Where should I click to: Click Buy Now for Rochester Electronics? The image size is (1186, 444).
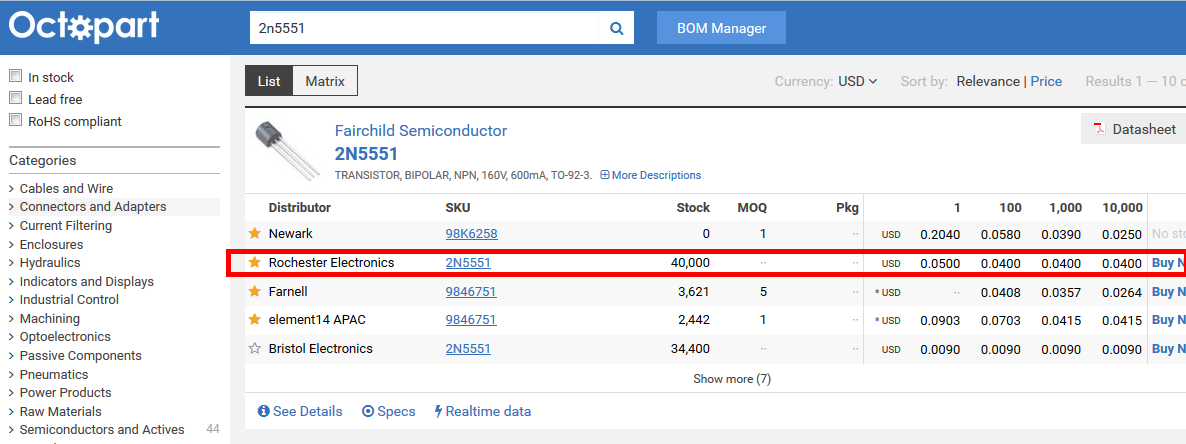[x=1169, y=263]
